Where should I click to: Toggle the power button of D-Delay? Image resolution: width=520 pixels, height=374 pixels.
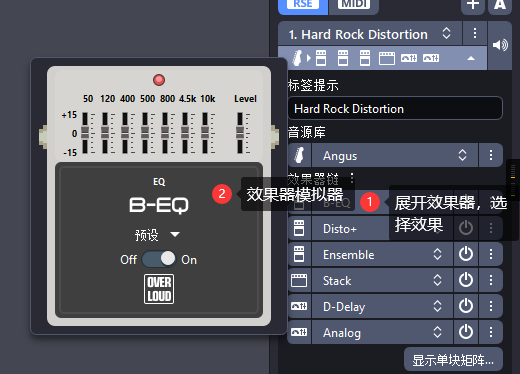[x=466, y=306]
